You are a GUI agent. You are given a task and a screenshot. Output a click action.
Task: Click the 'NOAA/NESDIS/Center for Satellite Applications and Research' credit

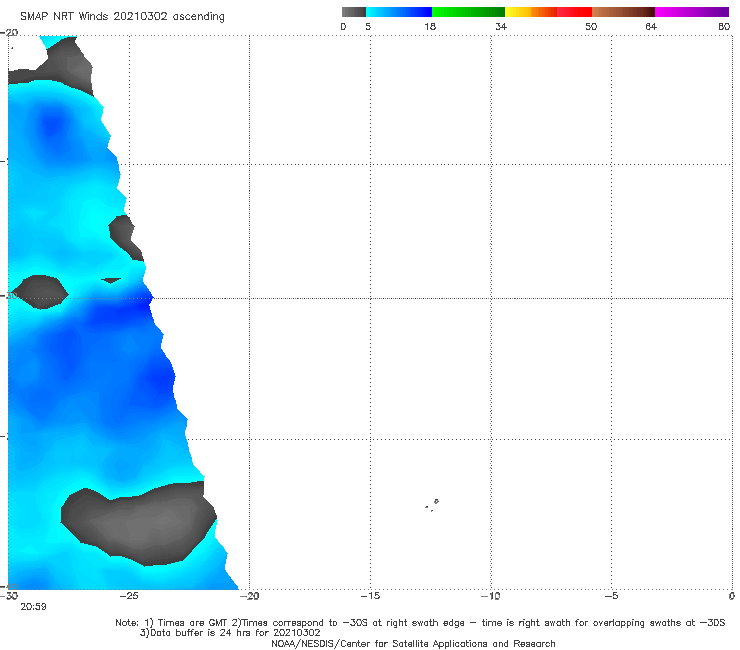point(413,644)
